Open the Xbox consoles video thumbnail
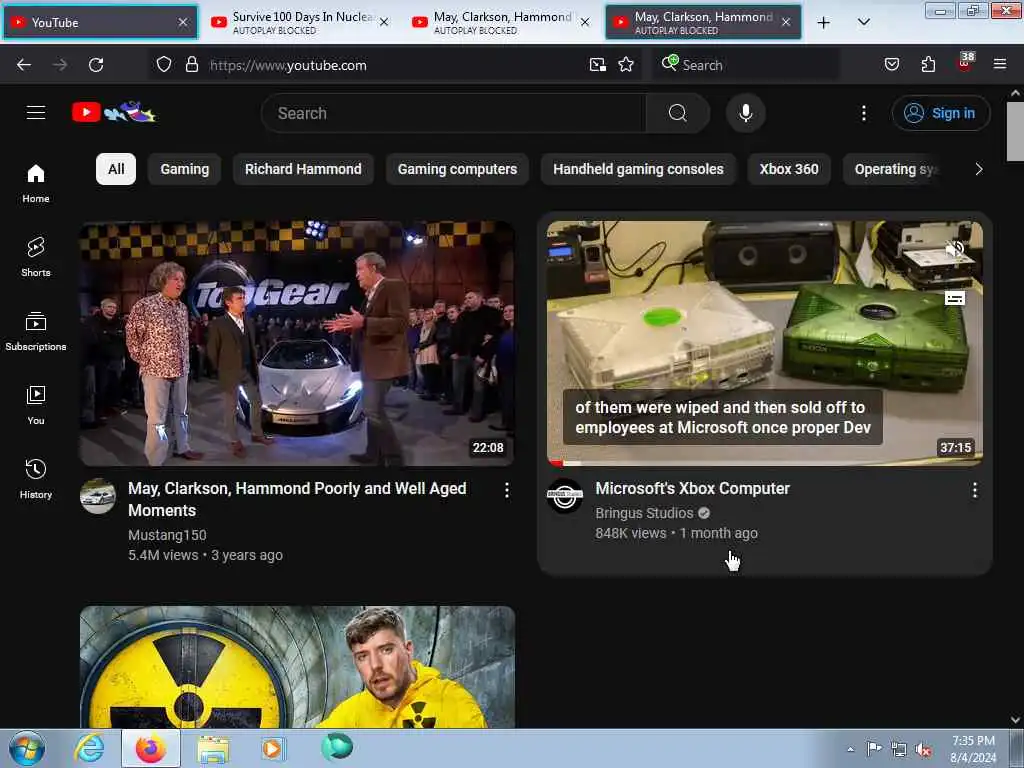 point(765,343)
